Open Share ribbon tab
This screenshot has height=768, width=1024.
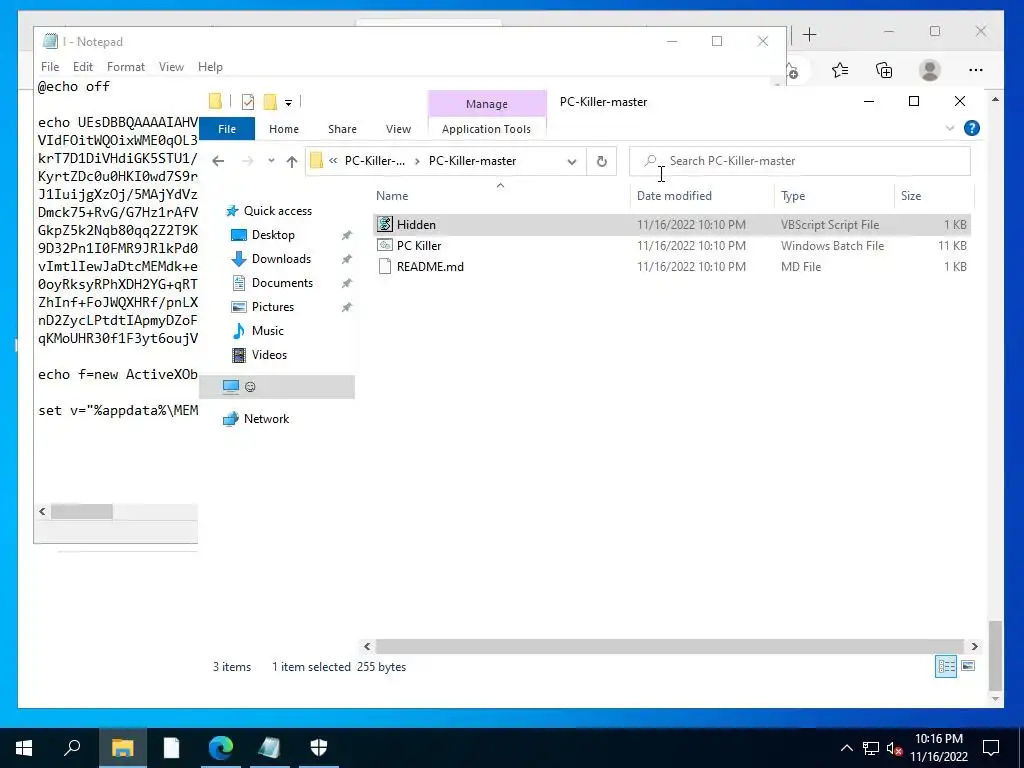pyautogui.click(x=342, y=129)
